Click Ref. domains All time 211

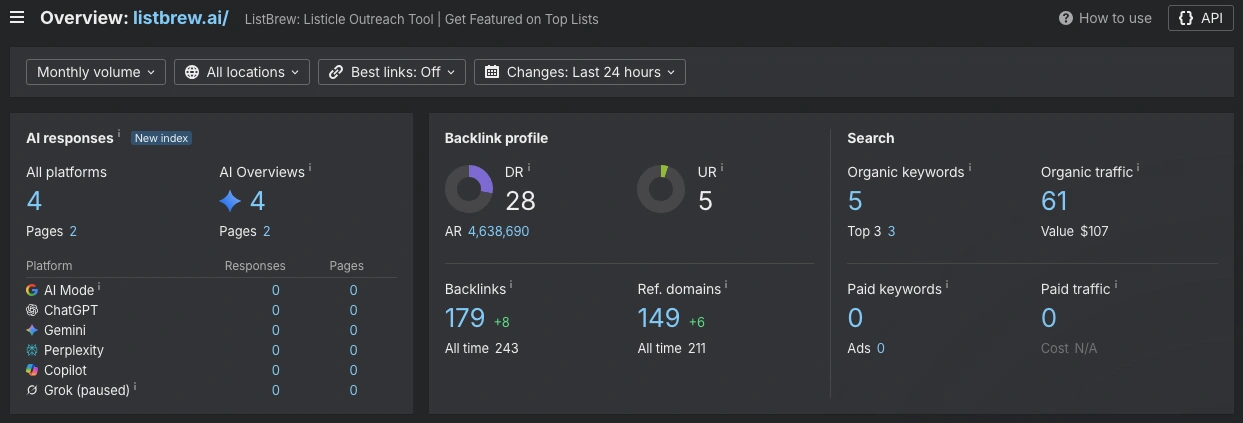click(672, 348)
